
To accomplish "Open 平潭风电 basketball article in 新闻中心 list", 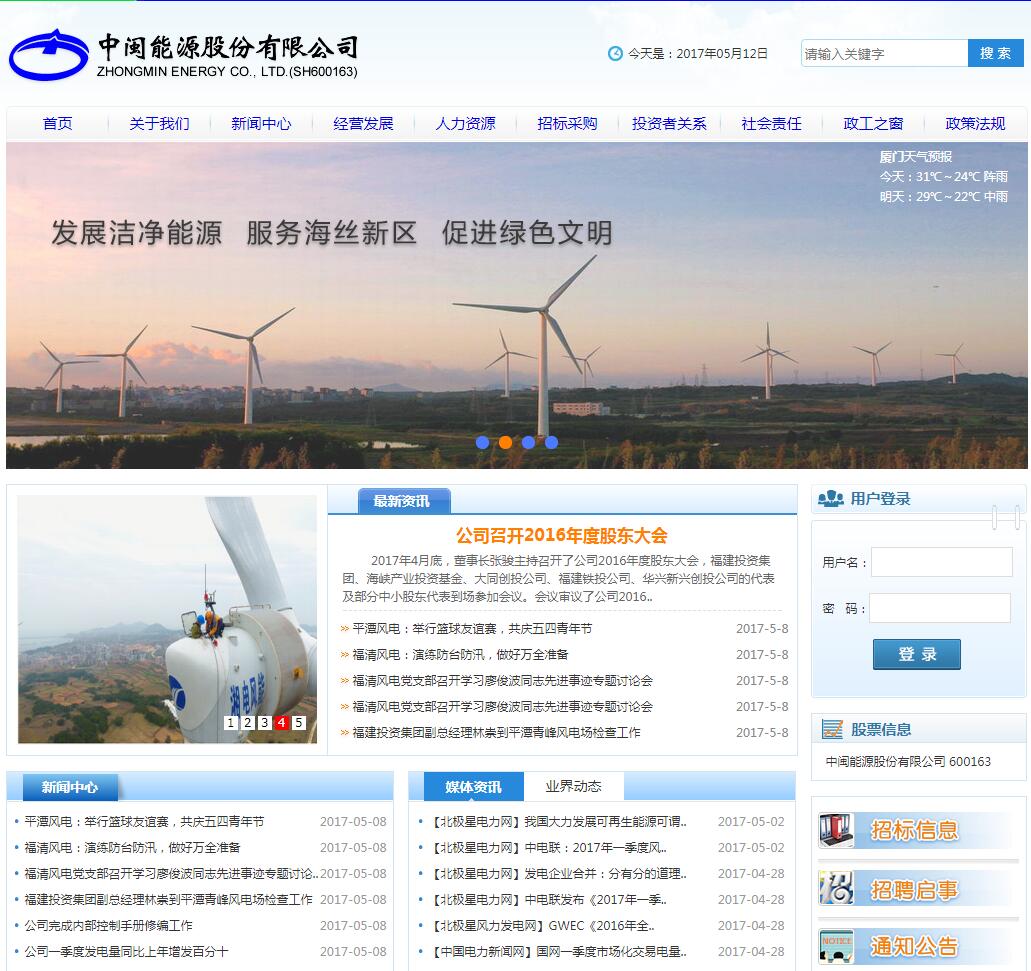I will 144,822.
